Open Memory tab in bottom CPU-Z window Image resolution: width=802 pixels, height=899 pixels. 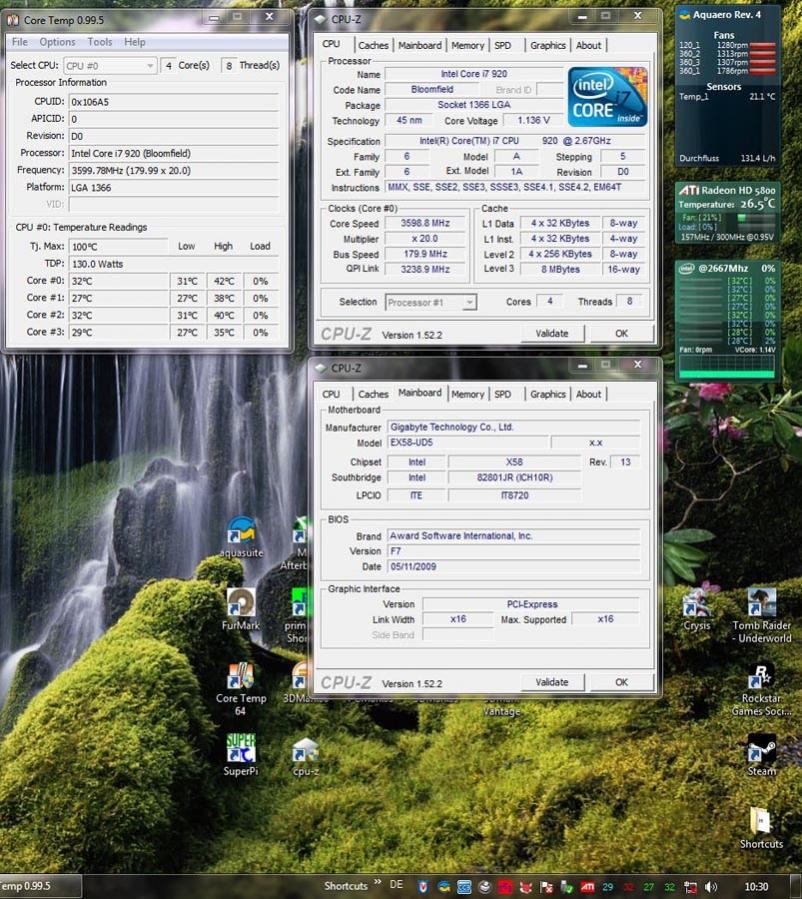click(x=468, y=394)
